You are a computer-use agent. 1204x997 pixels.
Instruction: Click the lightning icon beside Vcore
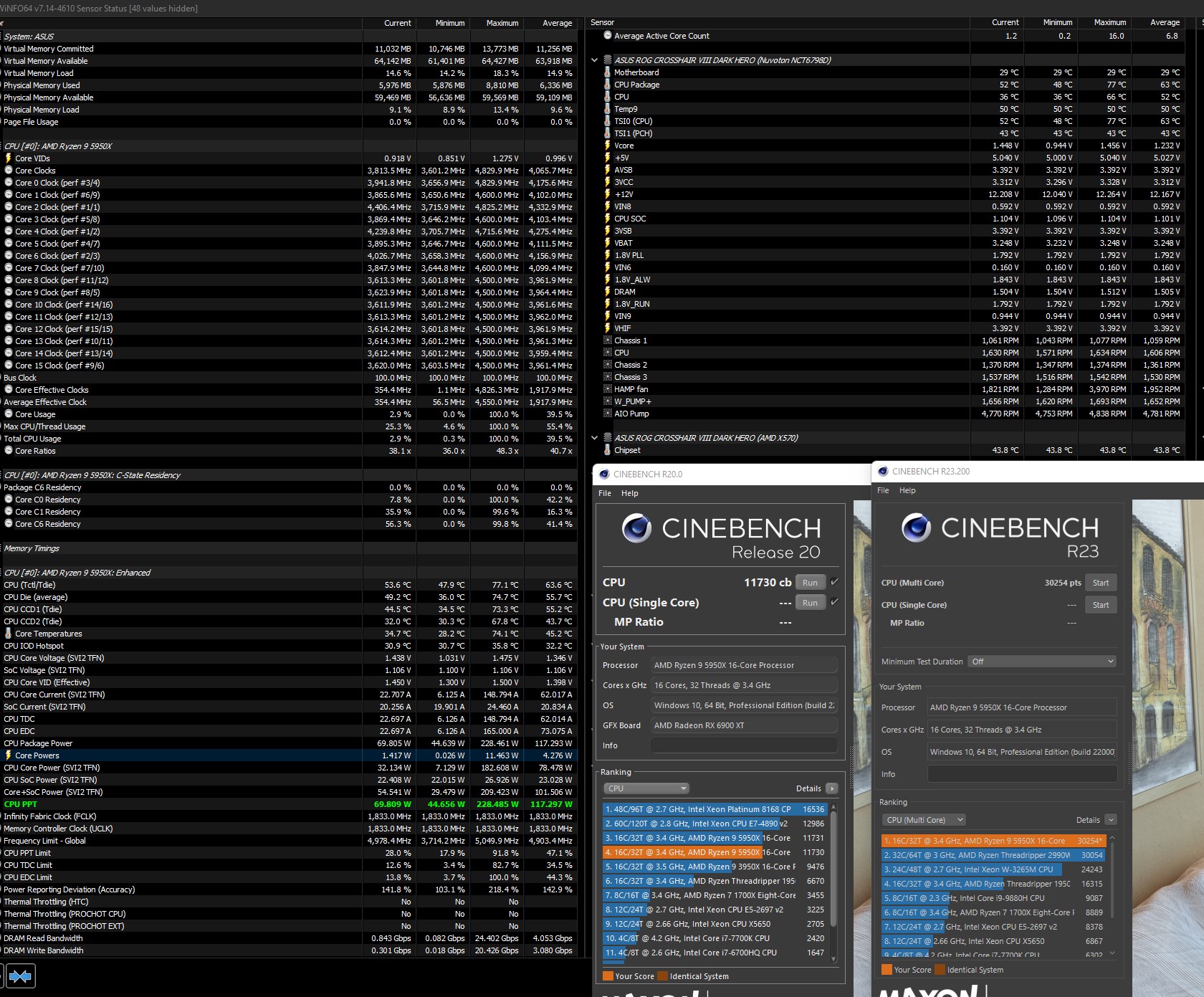[608, 146]
